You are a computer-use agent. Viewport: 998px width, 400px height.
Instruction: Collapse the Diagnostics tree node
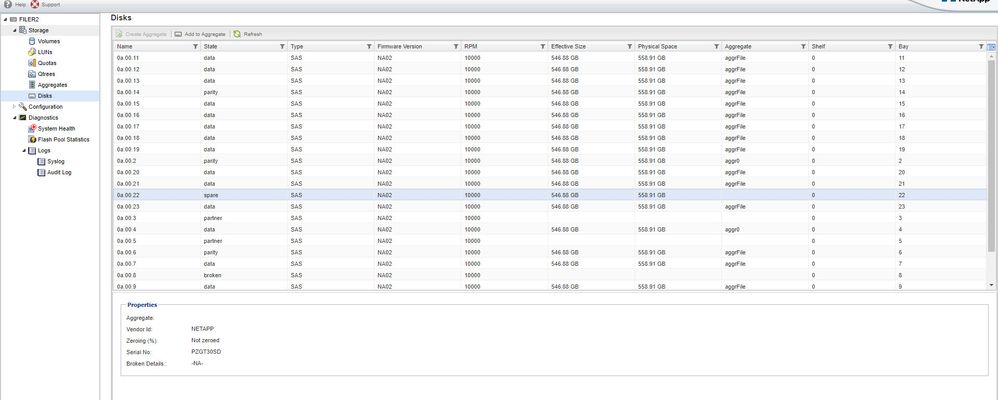pyautogui.click(x=15, y=117)
